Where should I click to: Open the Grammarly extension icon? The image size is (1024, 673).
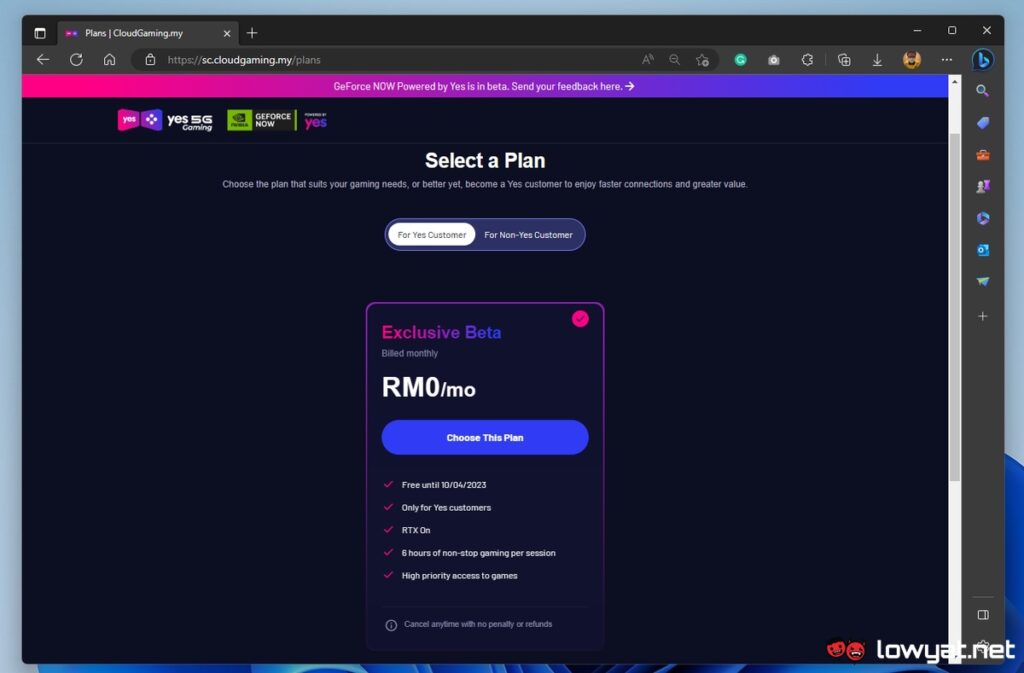pos(740,59)
